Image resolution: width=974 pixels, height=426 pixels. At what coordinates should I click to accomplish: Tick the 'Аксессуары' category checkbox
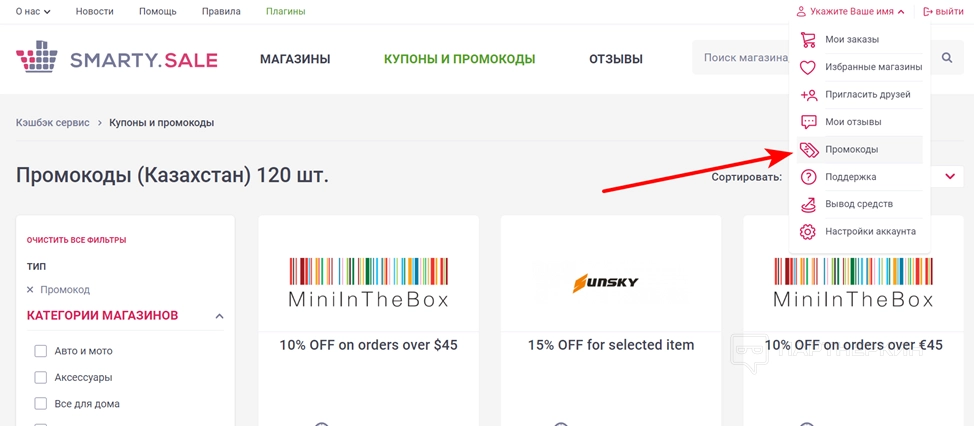tap(41, 378)
